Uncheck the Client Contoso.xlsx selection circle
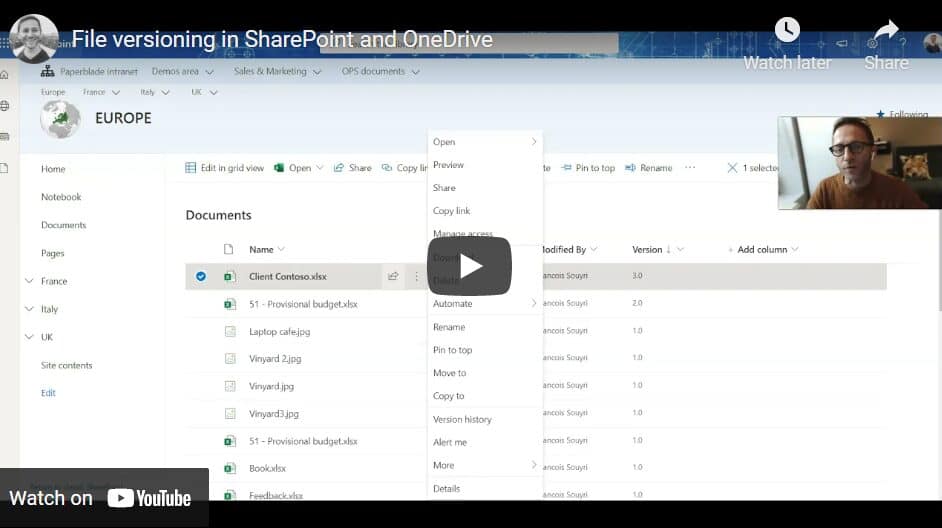942x528 pixels. point(201,277)
